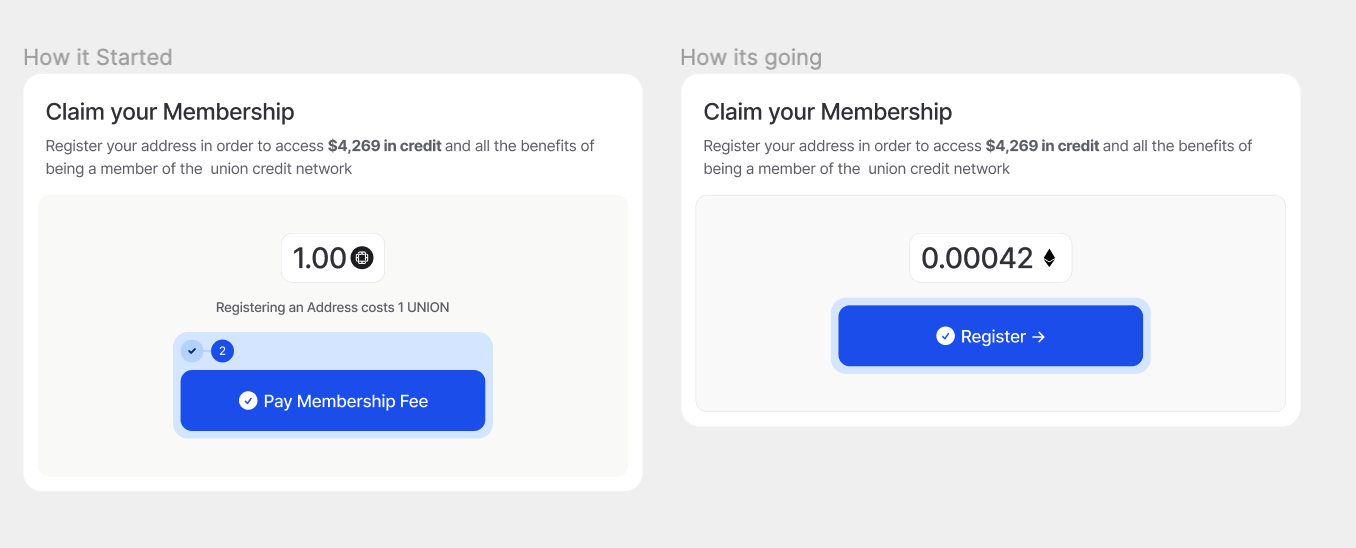Click the 'How its going' label
This screenshot has width=1356, height=548.
pyautogui.click(x=751, y=57)
